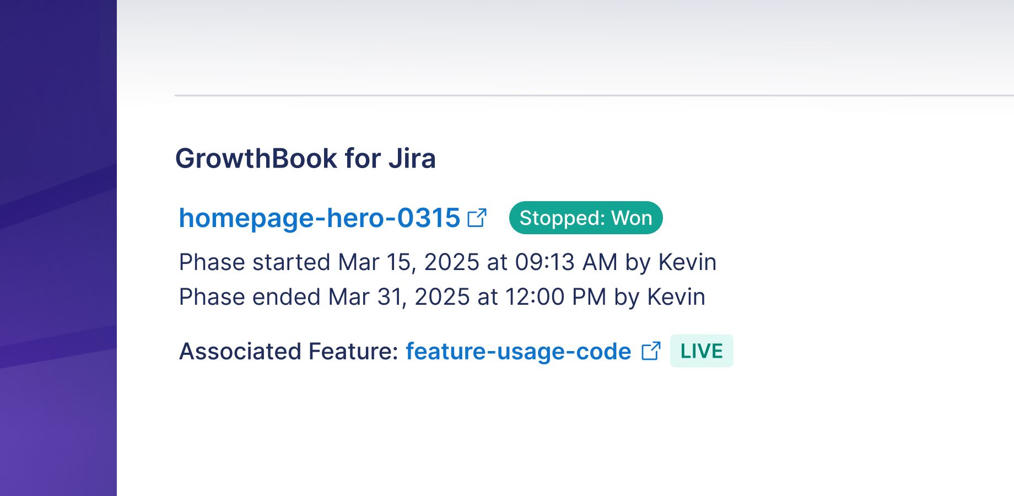Image resolution: width=1014 pixels, height=496 pixels.
Task: Click external-link icon beside homepage-hero-0315
Action: [x=478, y=217]
